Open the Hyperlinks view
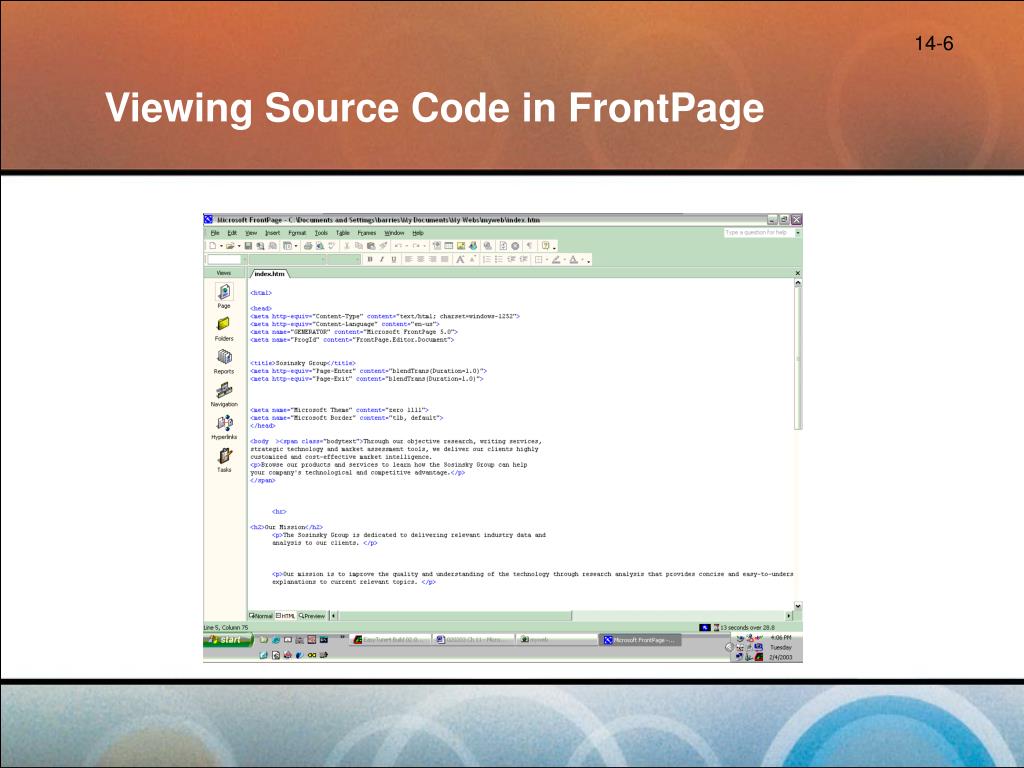 pyautogui.click(x=224, y=427)
